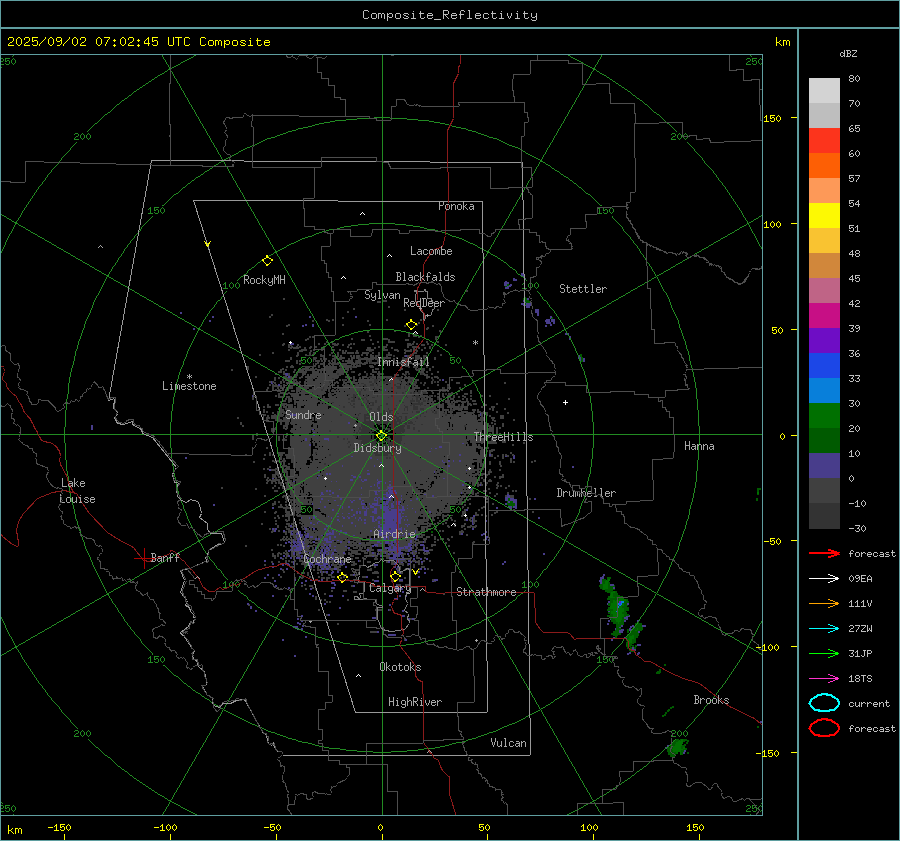Select the white 09EA arrow symbol
Image resolution: width=900 pixels, height=841 pixels.
(824, 579)
